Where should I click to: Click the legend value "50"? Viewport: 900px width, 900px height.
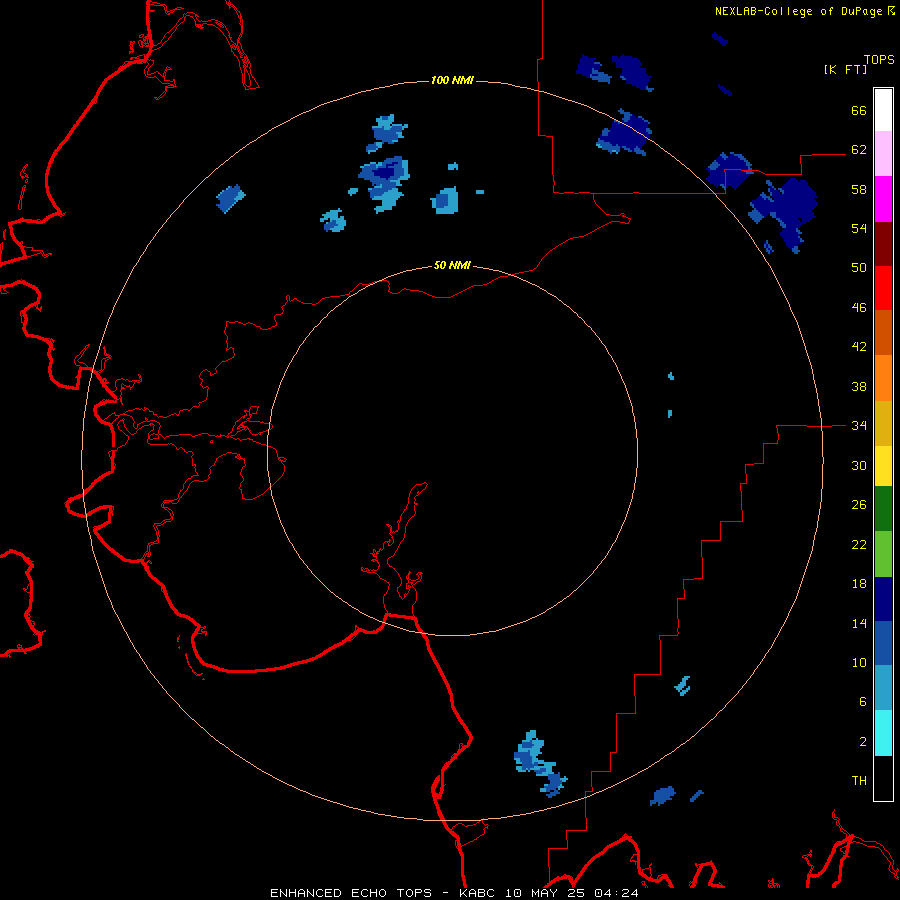pyautogui.click(x=859, y=268)
